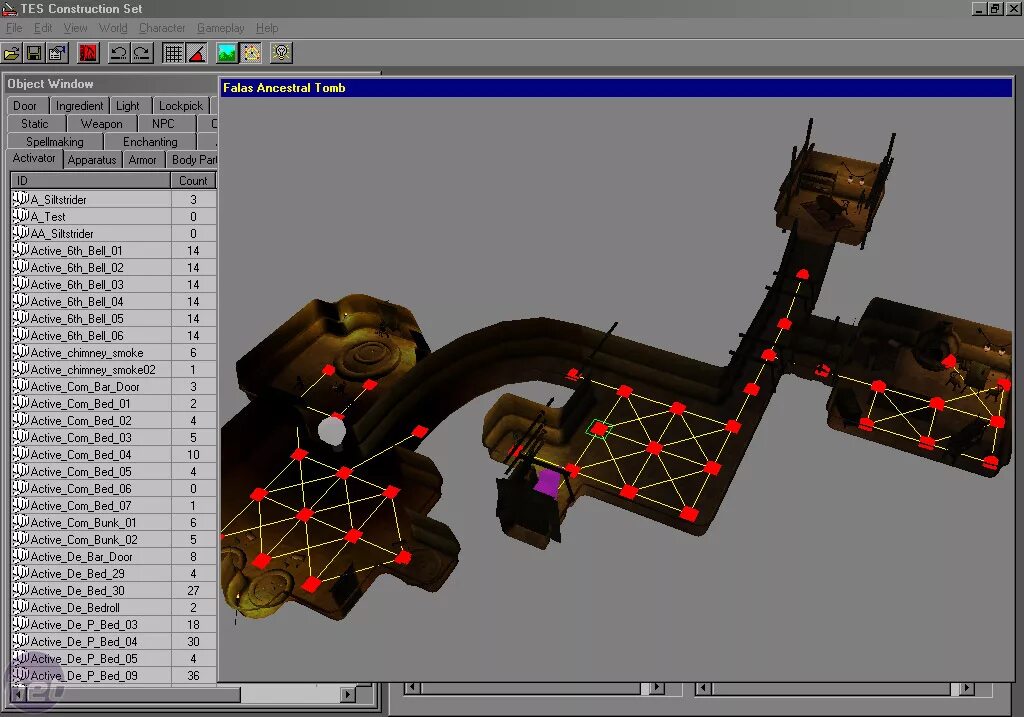This screenshot has height=717, width=1024.
Task: Select the Active_Com_Bed_07 activator icon
Action: point(21,504)
